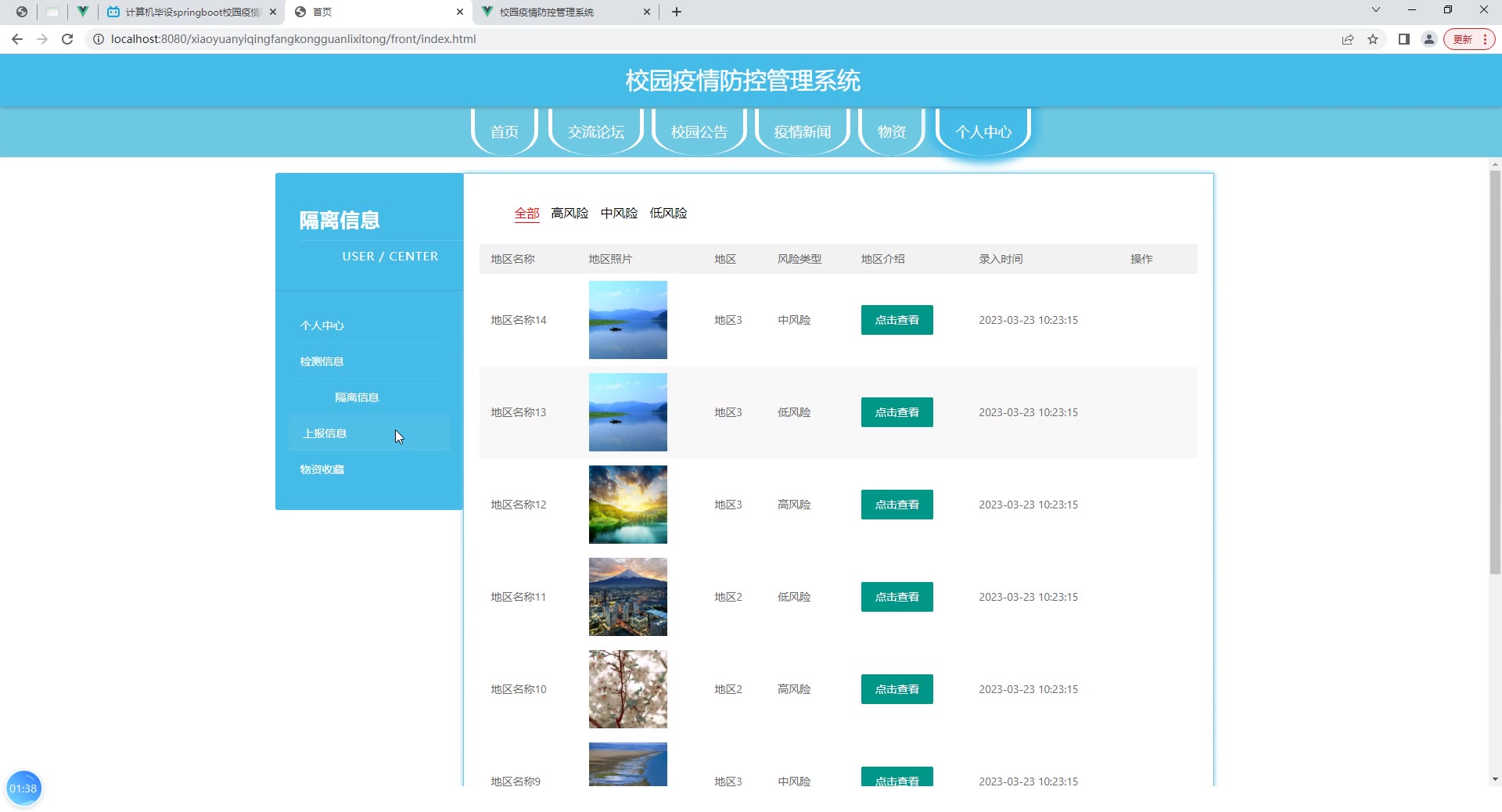Switch to the 计算机毕设springboot browser tab
1502x812 pixels.
pyautogui.click(x=192, y=12)
